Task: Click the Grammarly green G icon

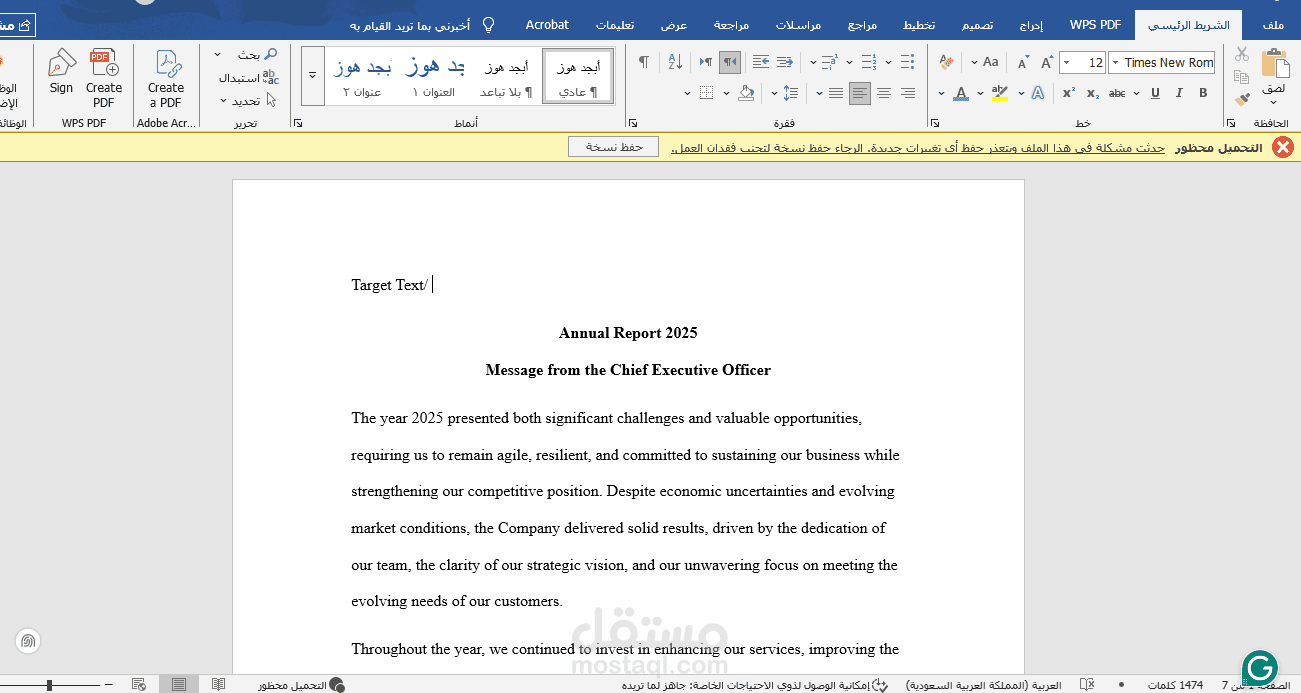Action: (x=1260, y=668)
